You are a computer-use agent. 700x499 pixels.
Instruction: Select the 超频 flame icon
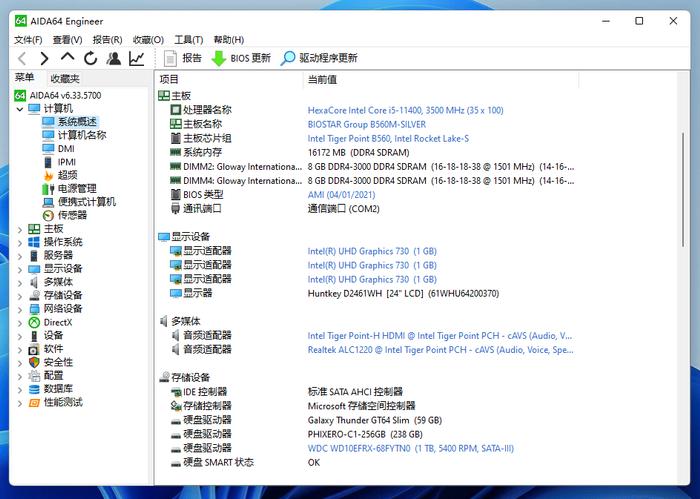(48, 175)
